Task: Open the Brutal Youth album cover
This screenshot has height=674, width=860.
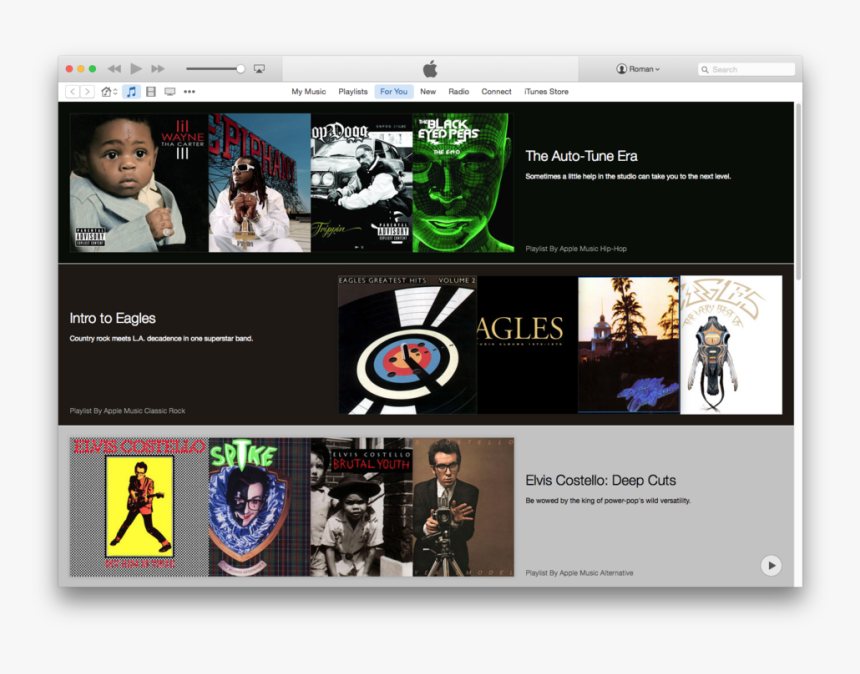Action: 361,507
